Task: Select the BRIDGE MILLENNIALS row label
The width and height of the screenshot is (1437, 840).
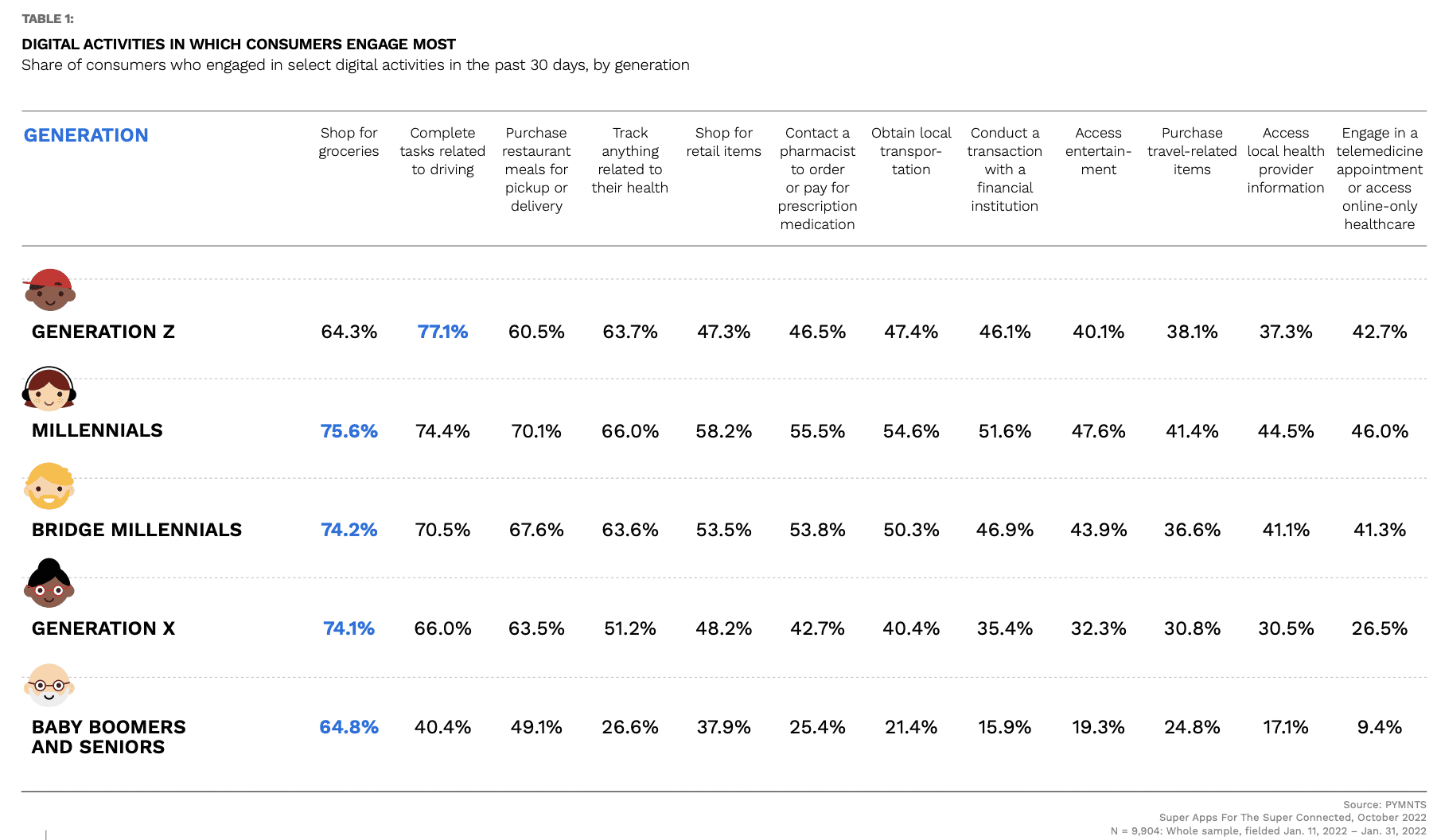Action: click(x=137, y=530)
